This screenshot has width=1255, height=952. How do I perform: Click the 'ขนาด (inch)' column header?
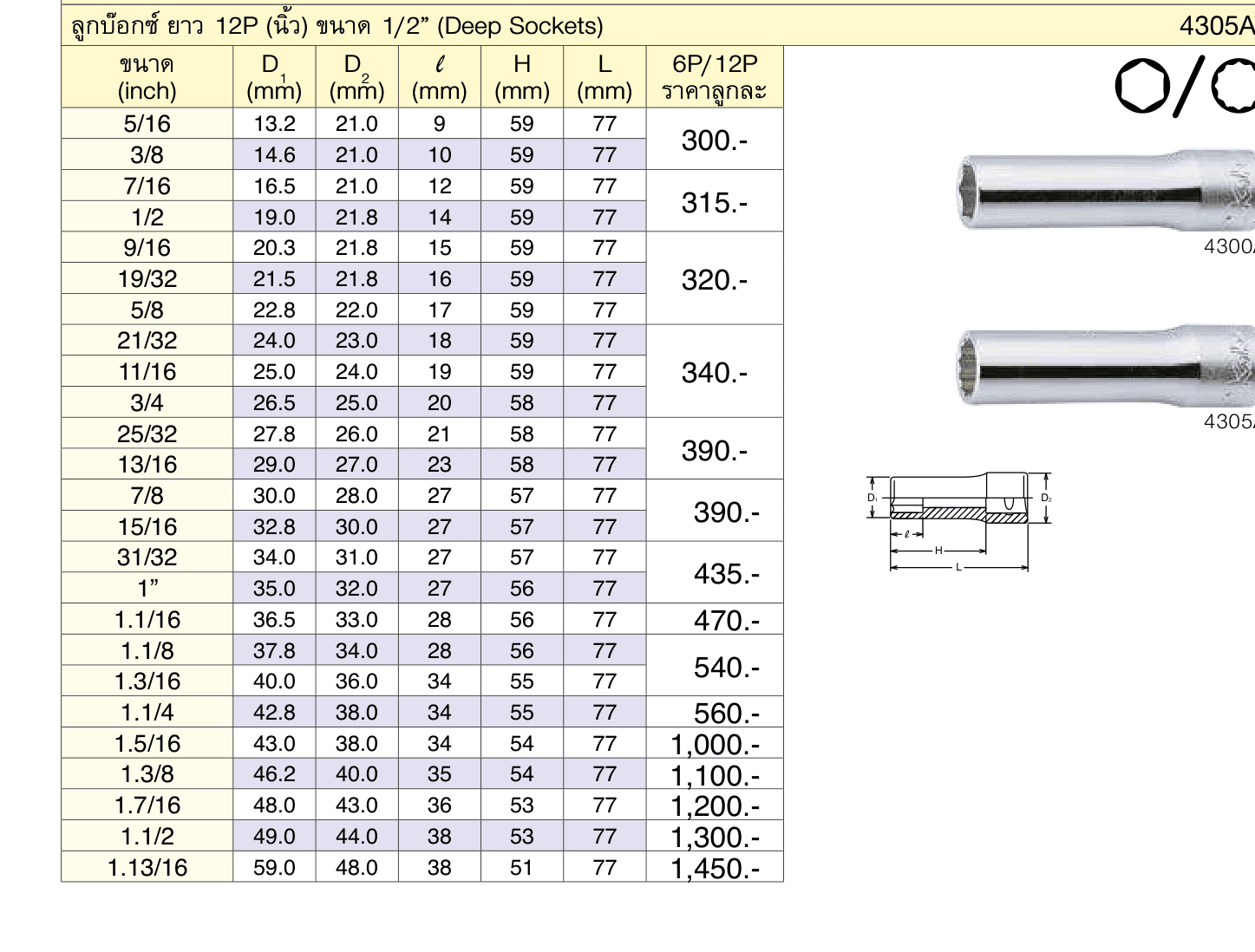pyautogui.click(x=147, y=77)
